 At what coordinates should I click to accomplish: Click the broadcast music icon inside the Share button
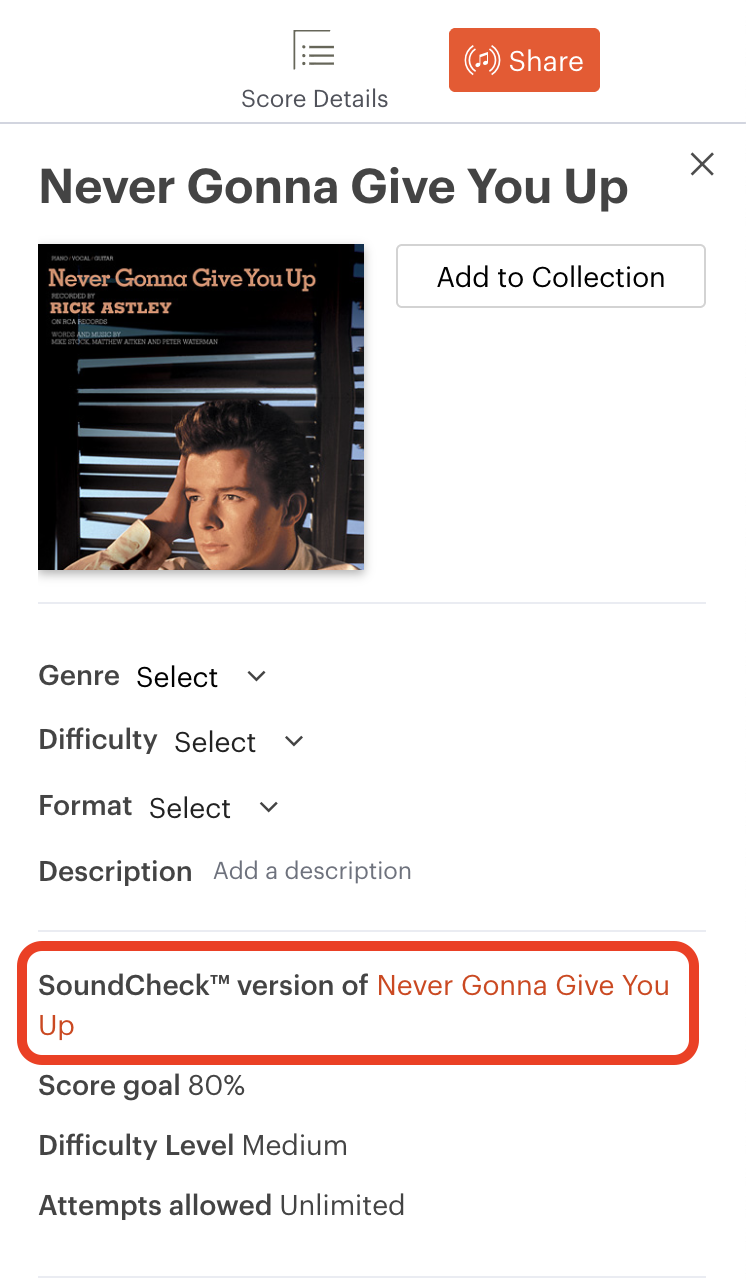click(x=484, y=60)
